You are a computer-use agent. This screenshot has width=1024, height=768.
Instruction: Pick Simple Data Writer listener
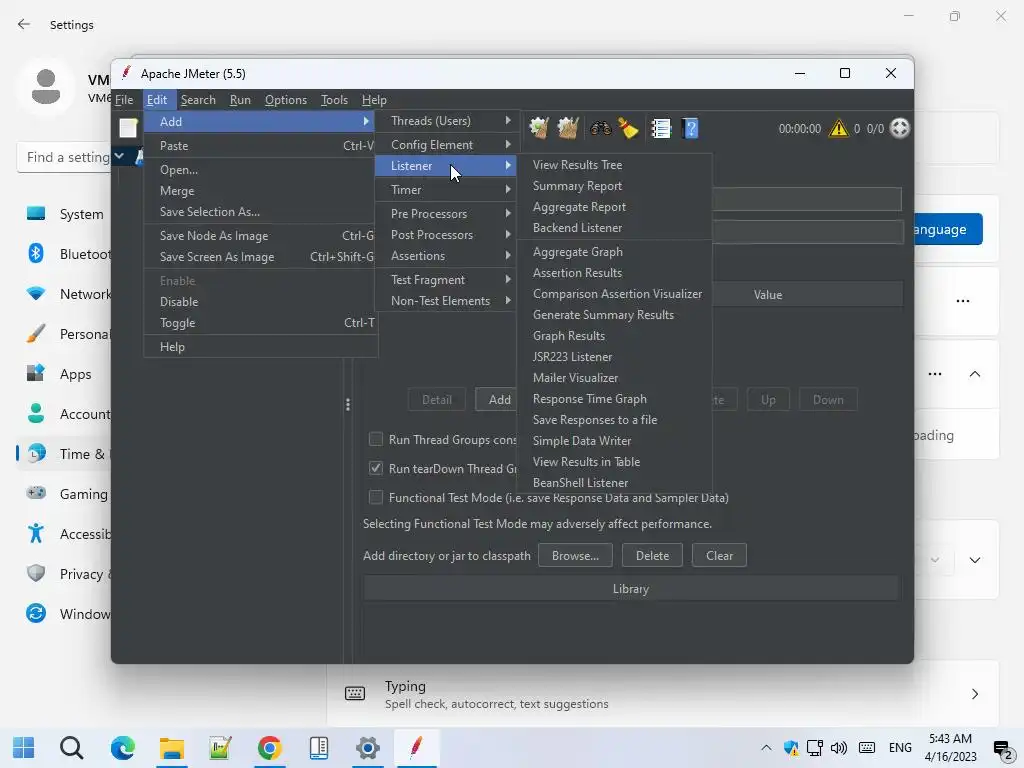tap(614, 440)
